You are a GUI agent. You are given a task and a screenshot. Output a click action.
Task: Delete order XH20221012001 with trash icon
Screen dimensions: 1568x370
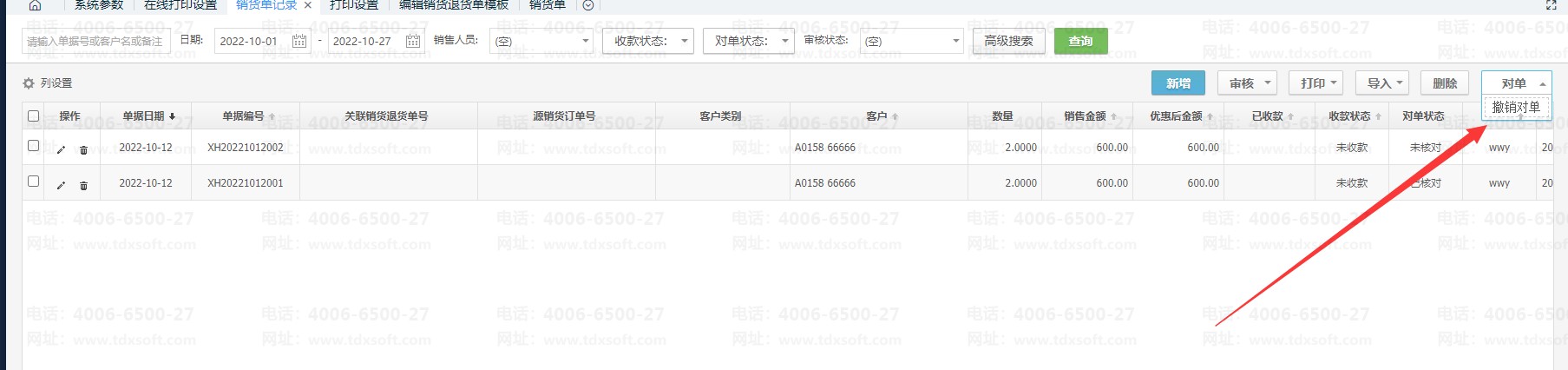(x=83, y=185)
